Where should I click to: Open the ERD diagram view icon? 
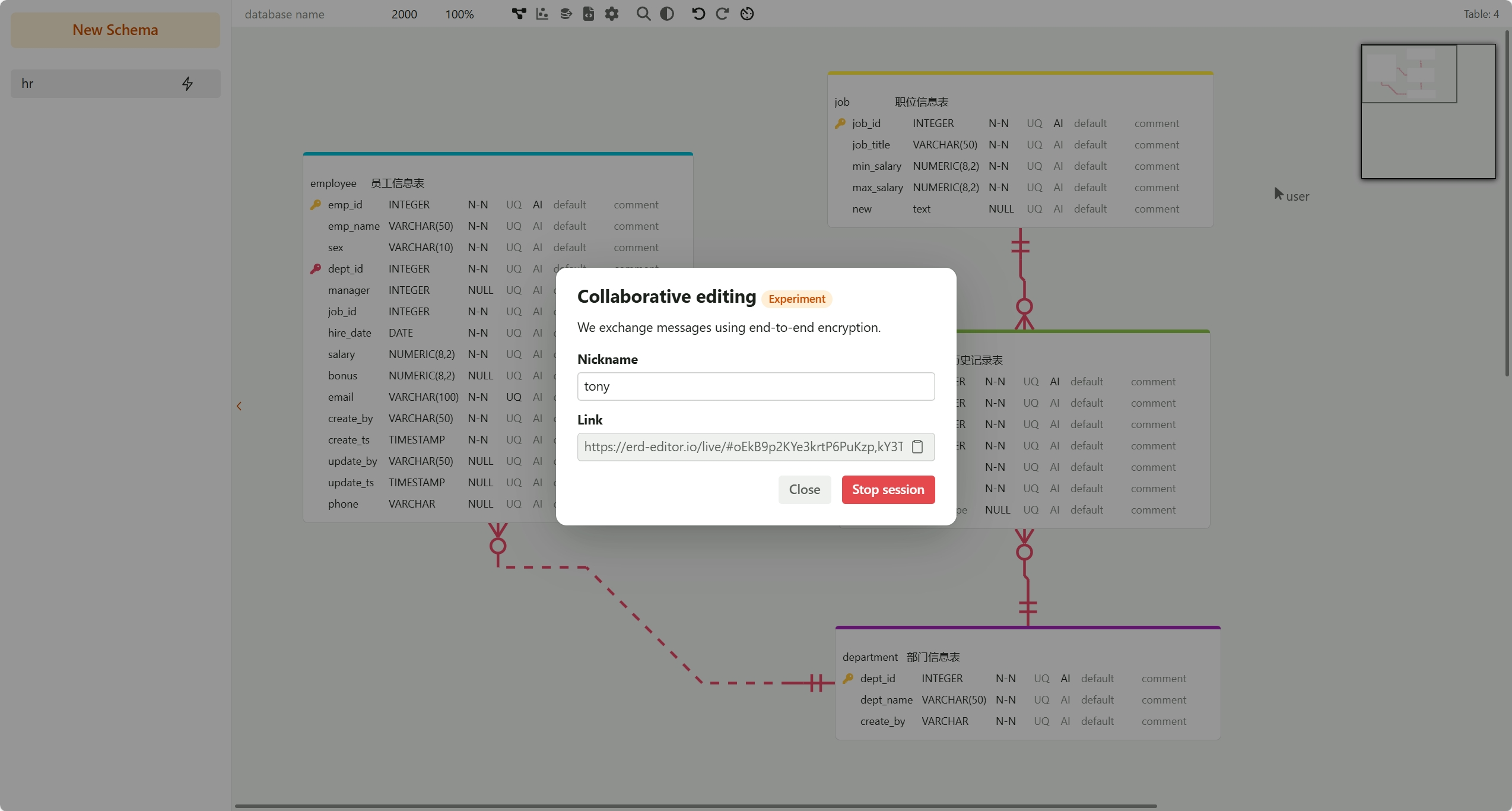[519, 14]
